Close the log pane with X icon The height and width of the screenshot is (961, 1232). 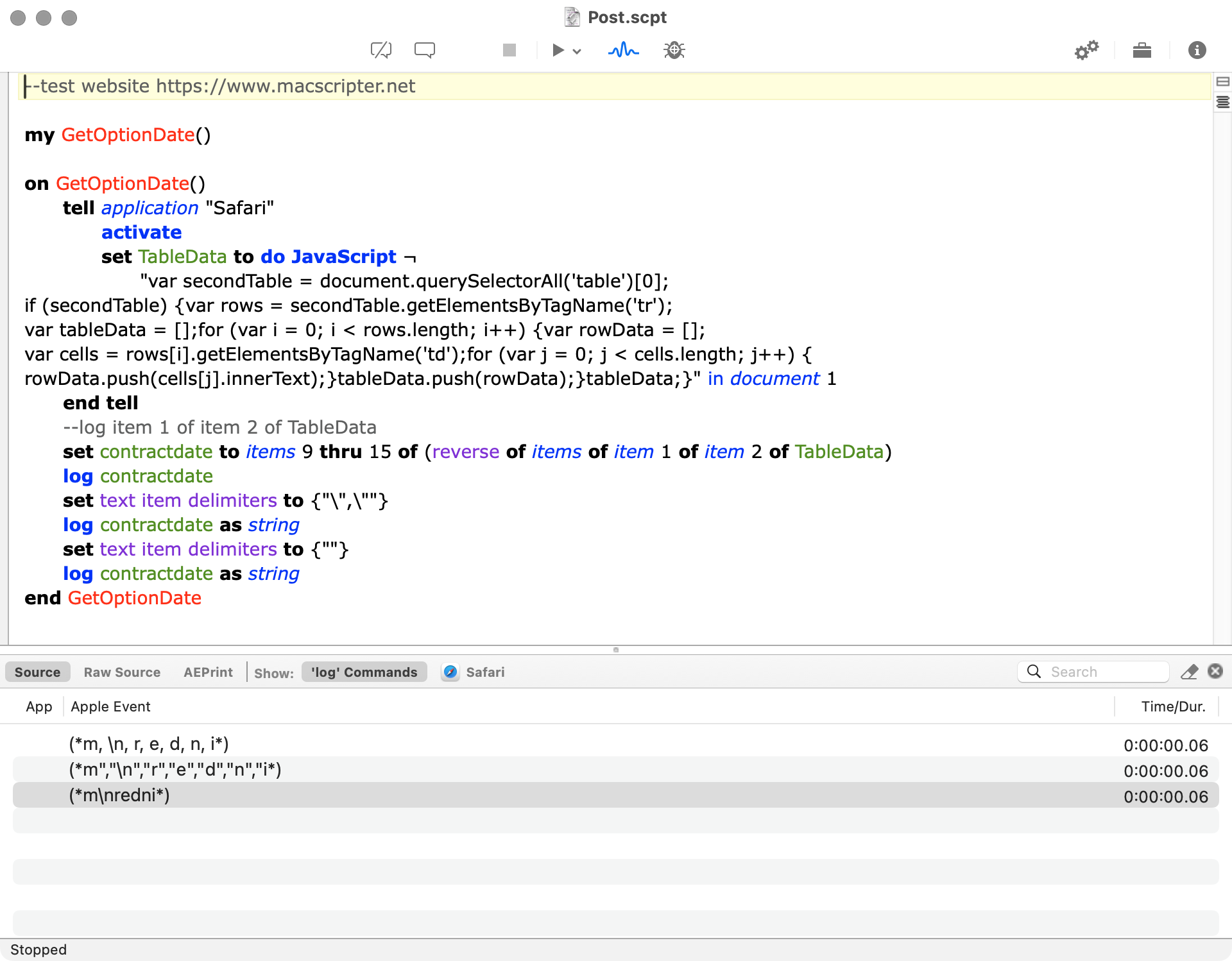pyautogui.click(x=1215, y=671)
